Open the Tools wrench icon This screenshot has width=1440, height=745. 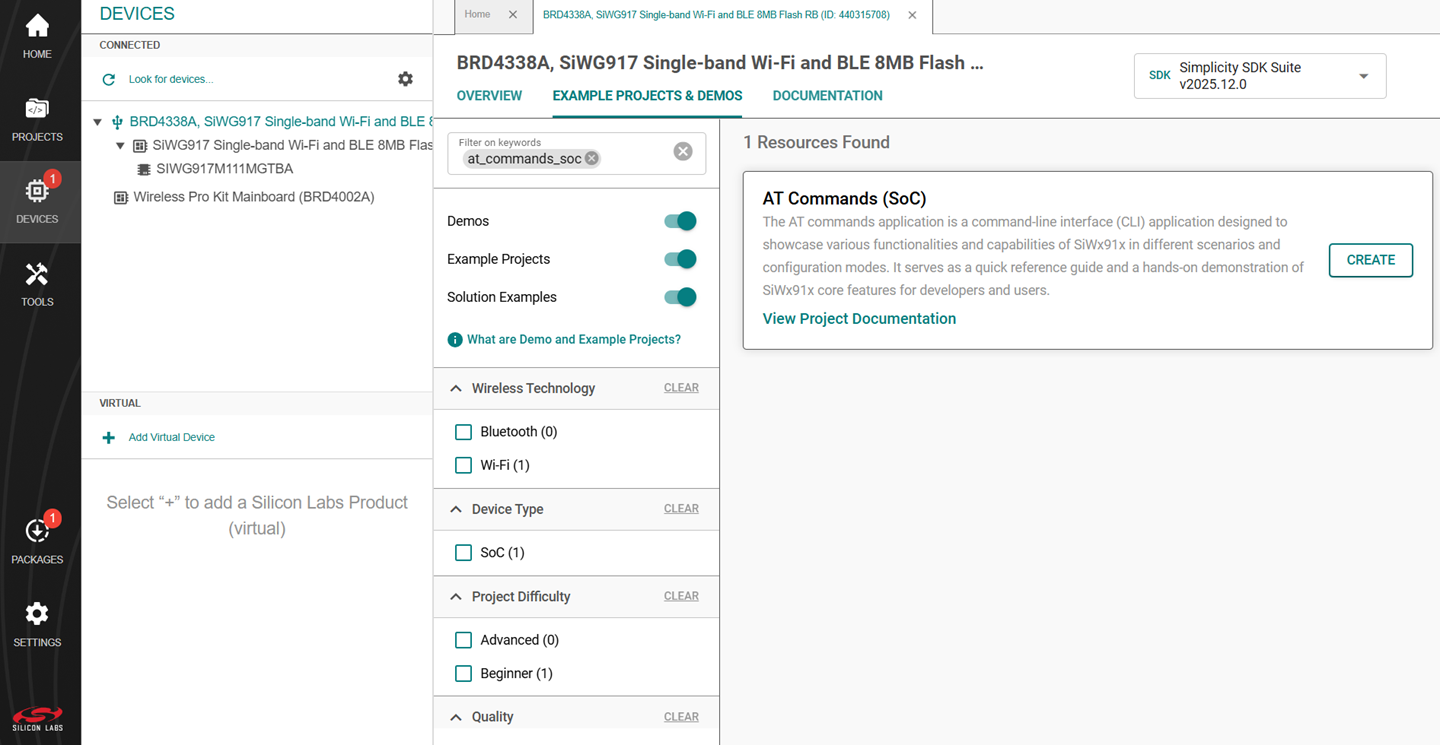pyautogui.click(x=37, y=275)
